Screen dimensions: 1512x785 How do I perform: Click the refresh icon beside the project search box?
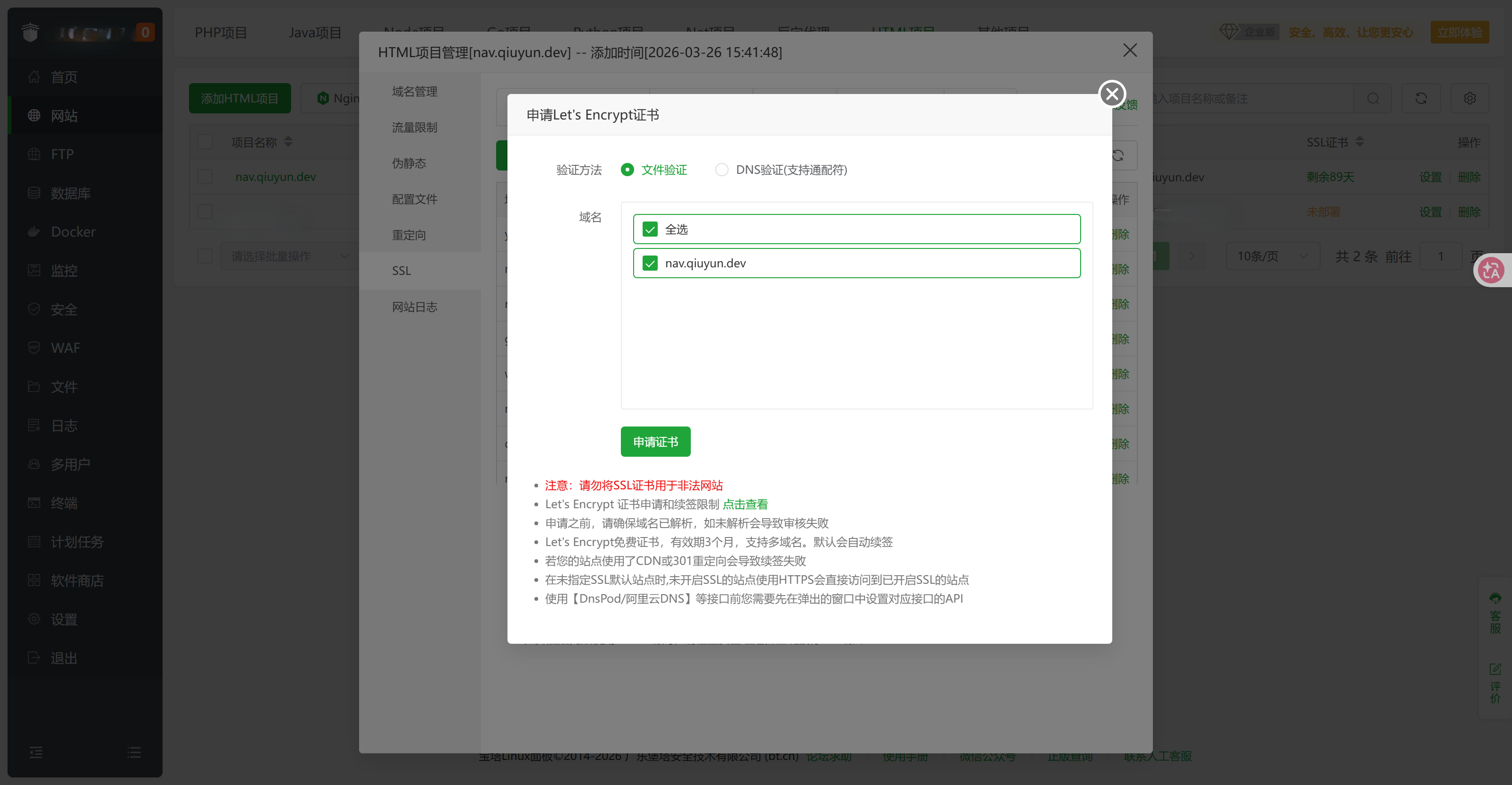click(1420, 98)
